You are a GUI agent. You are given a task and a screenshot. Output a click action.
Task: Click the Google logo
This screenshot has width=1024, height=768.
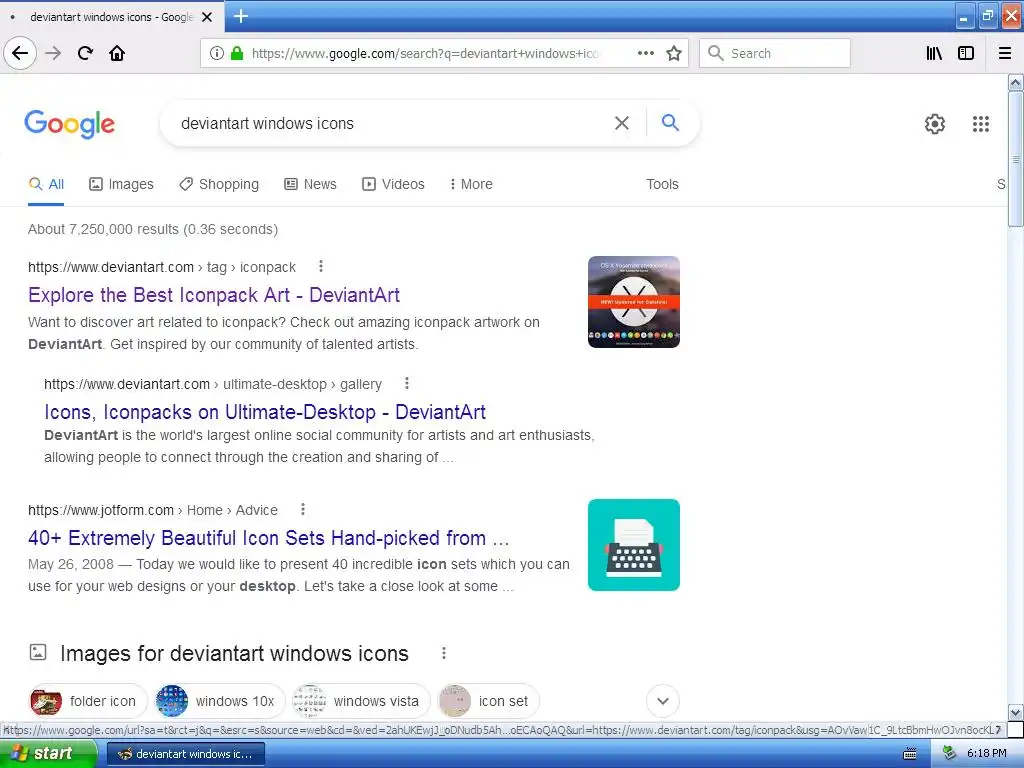pos(70,123)
